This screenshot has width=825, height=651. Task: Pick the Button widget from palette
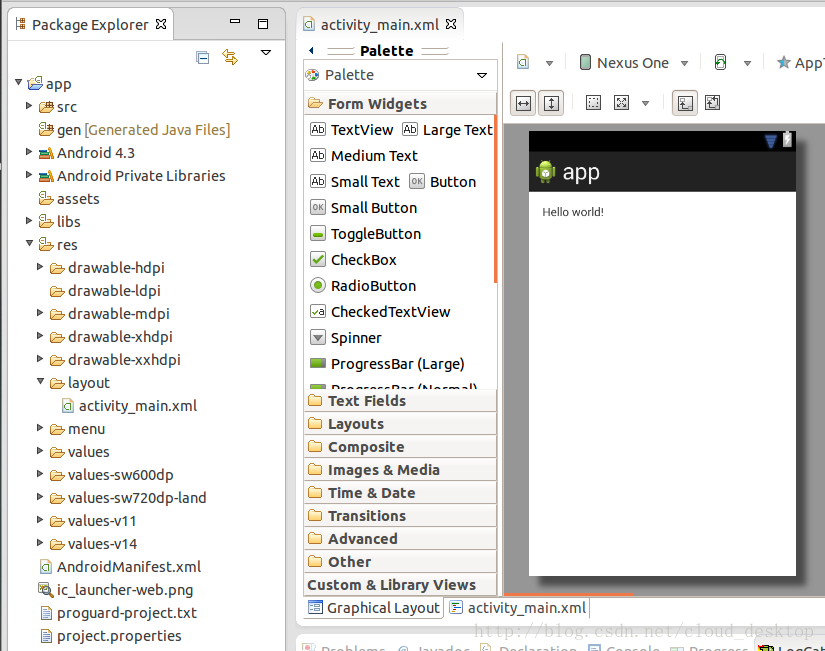(x=442, y=182)
